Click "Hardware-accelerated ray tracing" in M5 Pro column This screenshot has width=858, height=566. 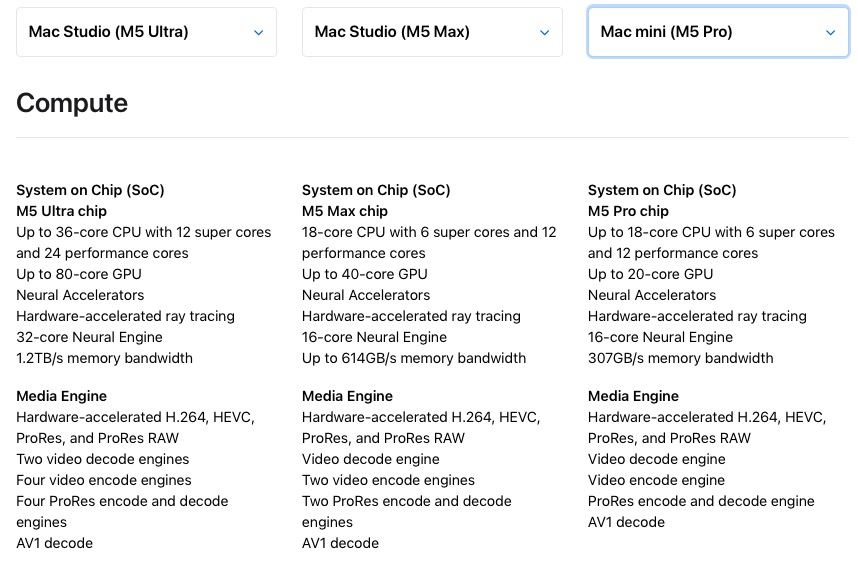tap(697, 316)
